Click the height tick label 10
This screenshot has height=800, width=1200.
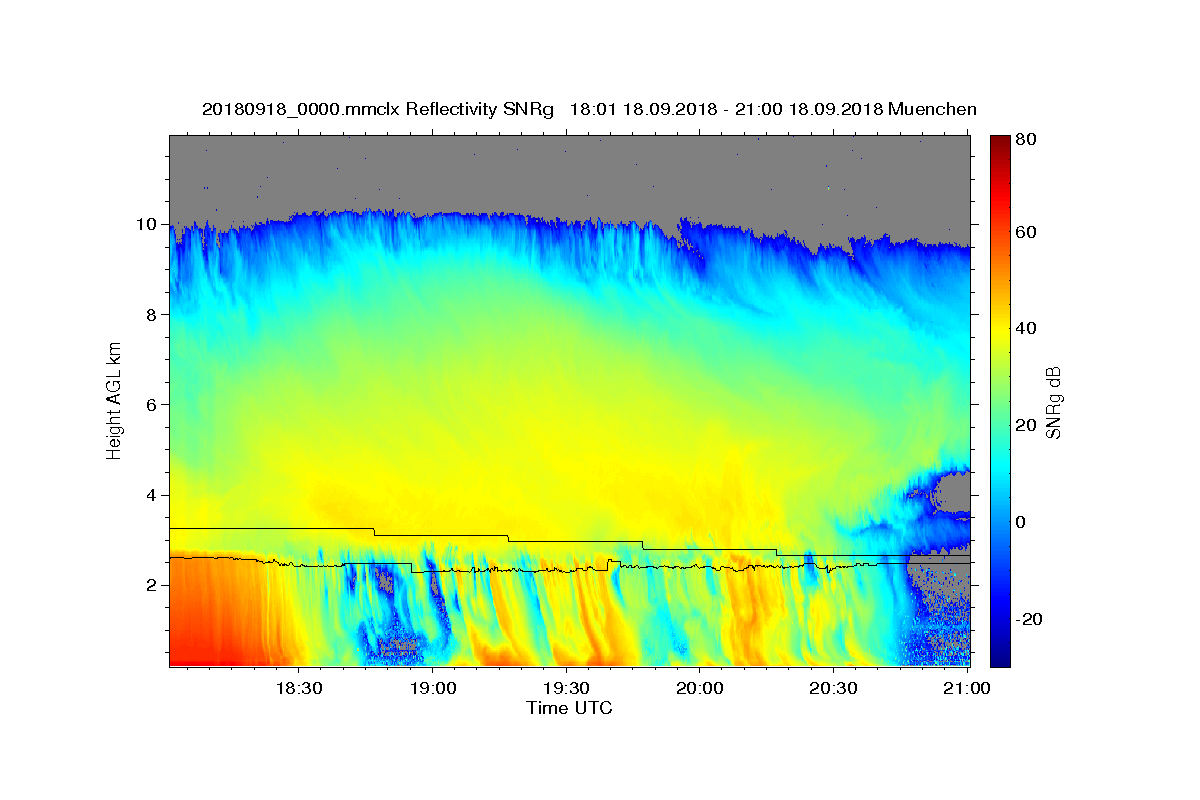[147, 224]
